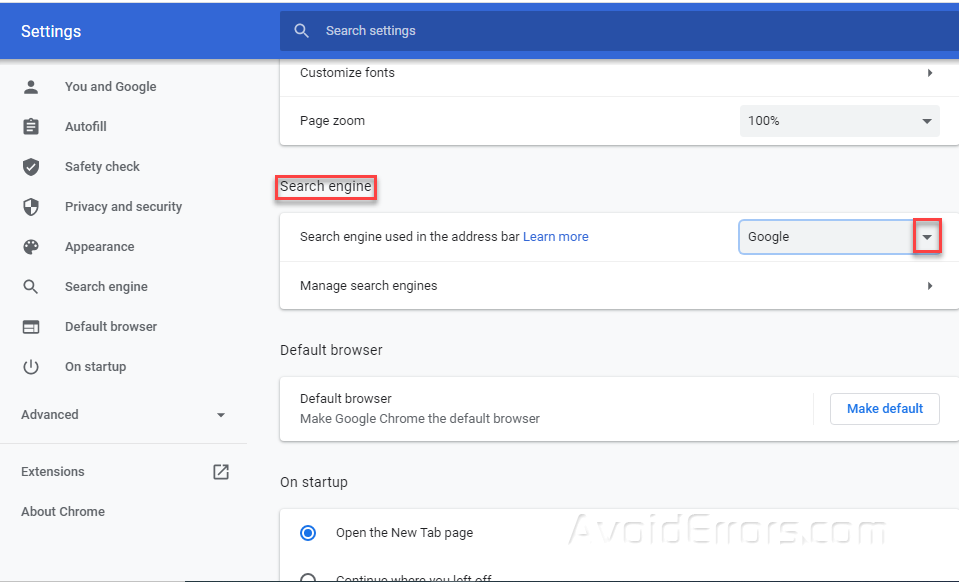
Task: Click the Search settings input field
Action: click(600, 31)
